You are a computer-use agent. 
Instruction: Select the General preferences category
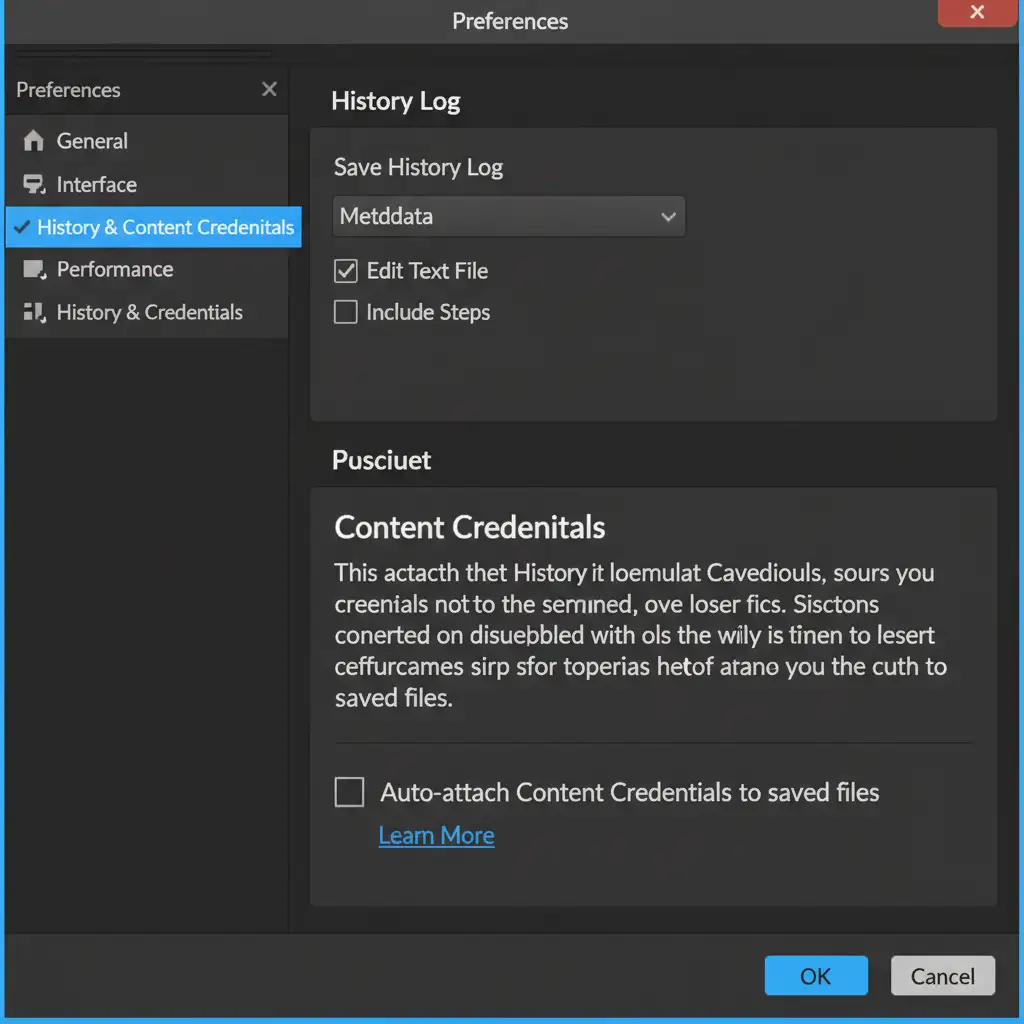92,141
